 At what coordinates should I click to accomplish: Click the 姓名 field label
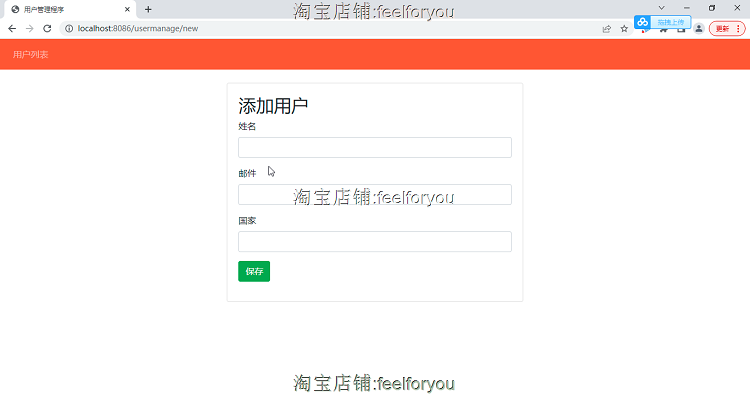(247, 126)
